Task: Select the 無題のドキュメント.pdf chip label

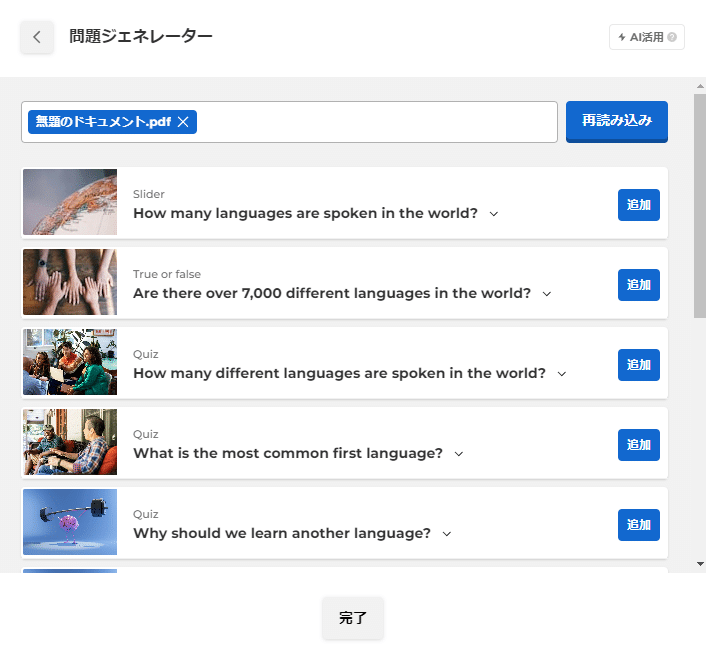Action: 103,122
